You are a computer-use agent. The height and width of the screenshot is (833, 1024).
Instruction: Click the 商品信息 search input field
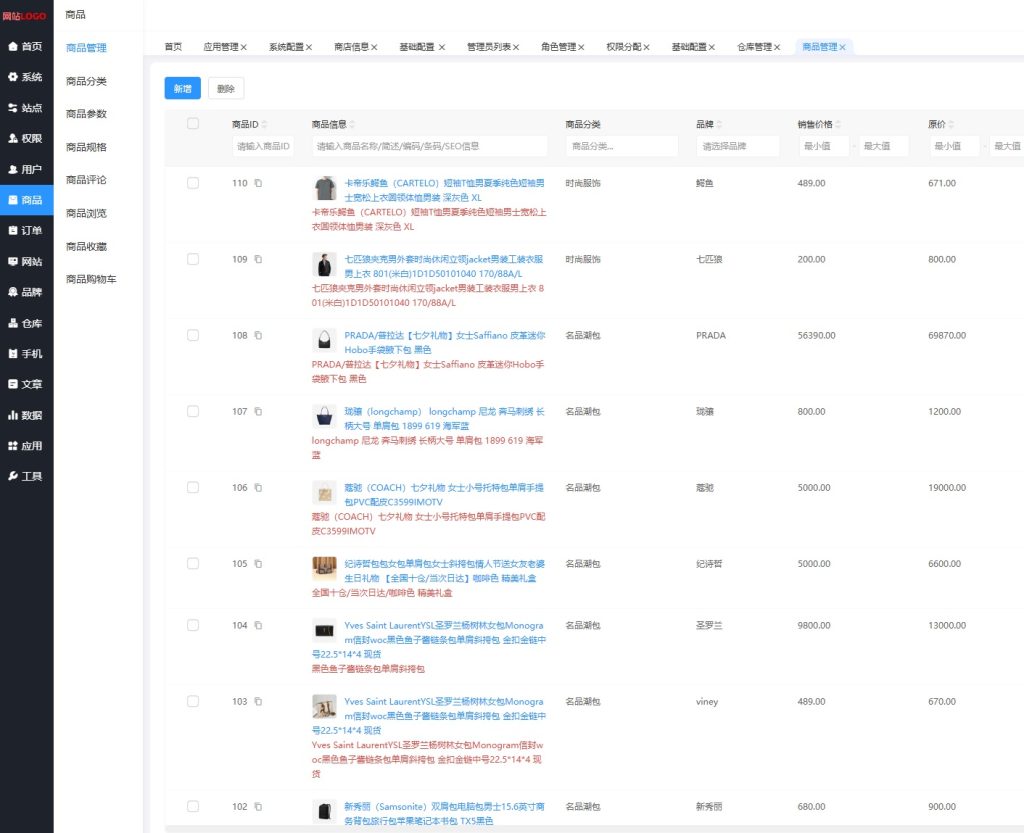click(x=430, y=146)
